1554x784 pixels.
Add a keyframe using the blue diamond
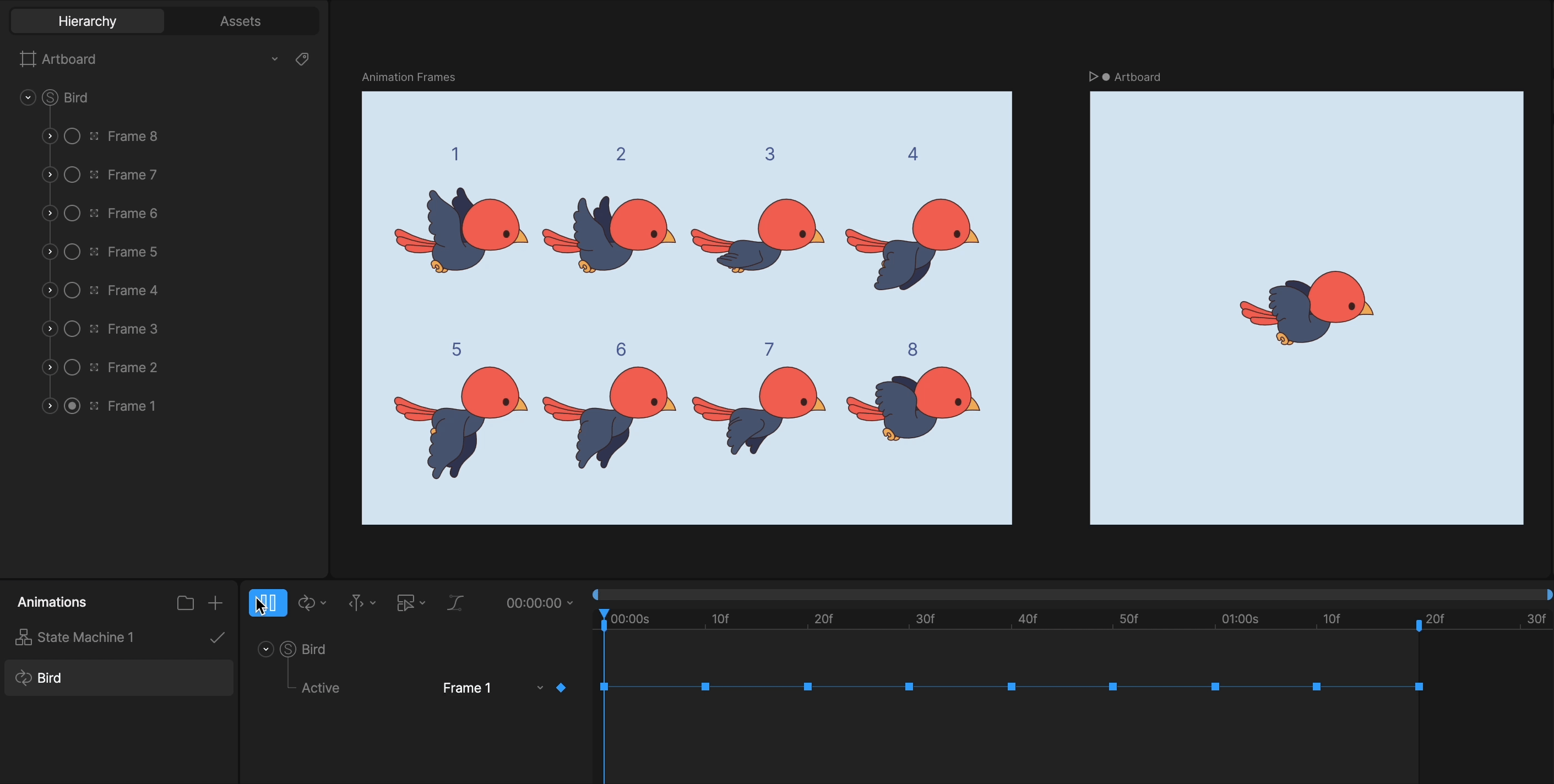click(561, 688)
